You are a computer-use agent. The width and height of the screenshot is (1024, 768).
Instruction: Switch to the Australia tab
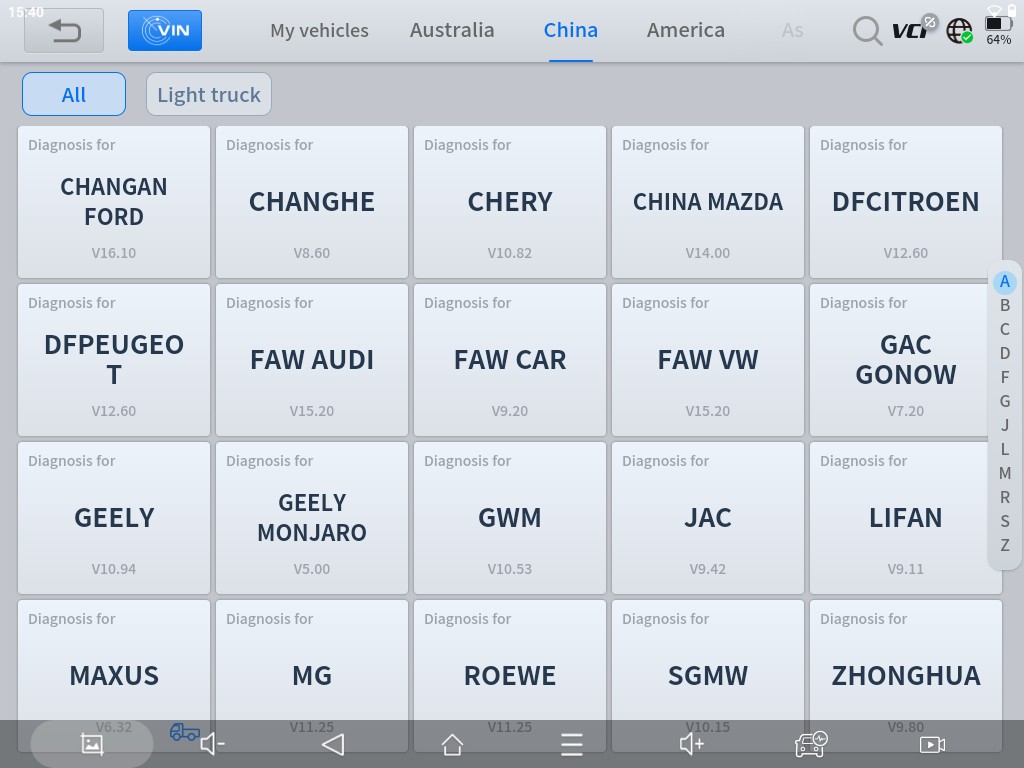click(x=452, y=30)
